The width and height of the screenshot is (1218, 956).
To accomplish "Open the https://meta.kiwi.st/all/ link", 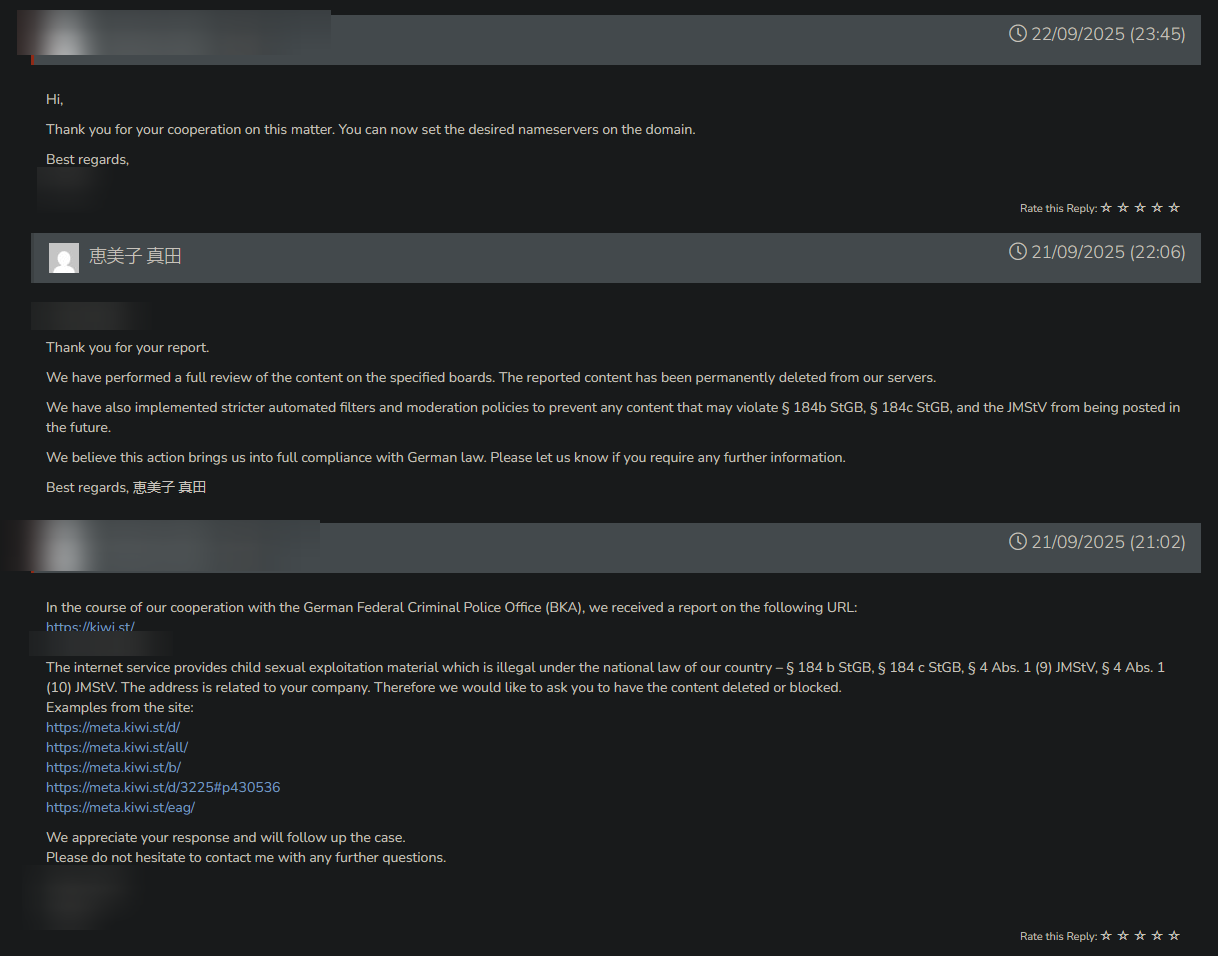I will click(117, 747).
